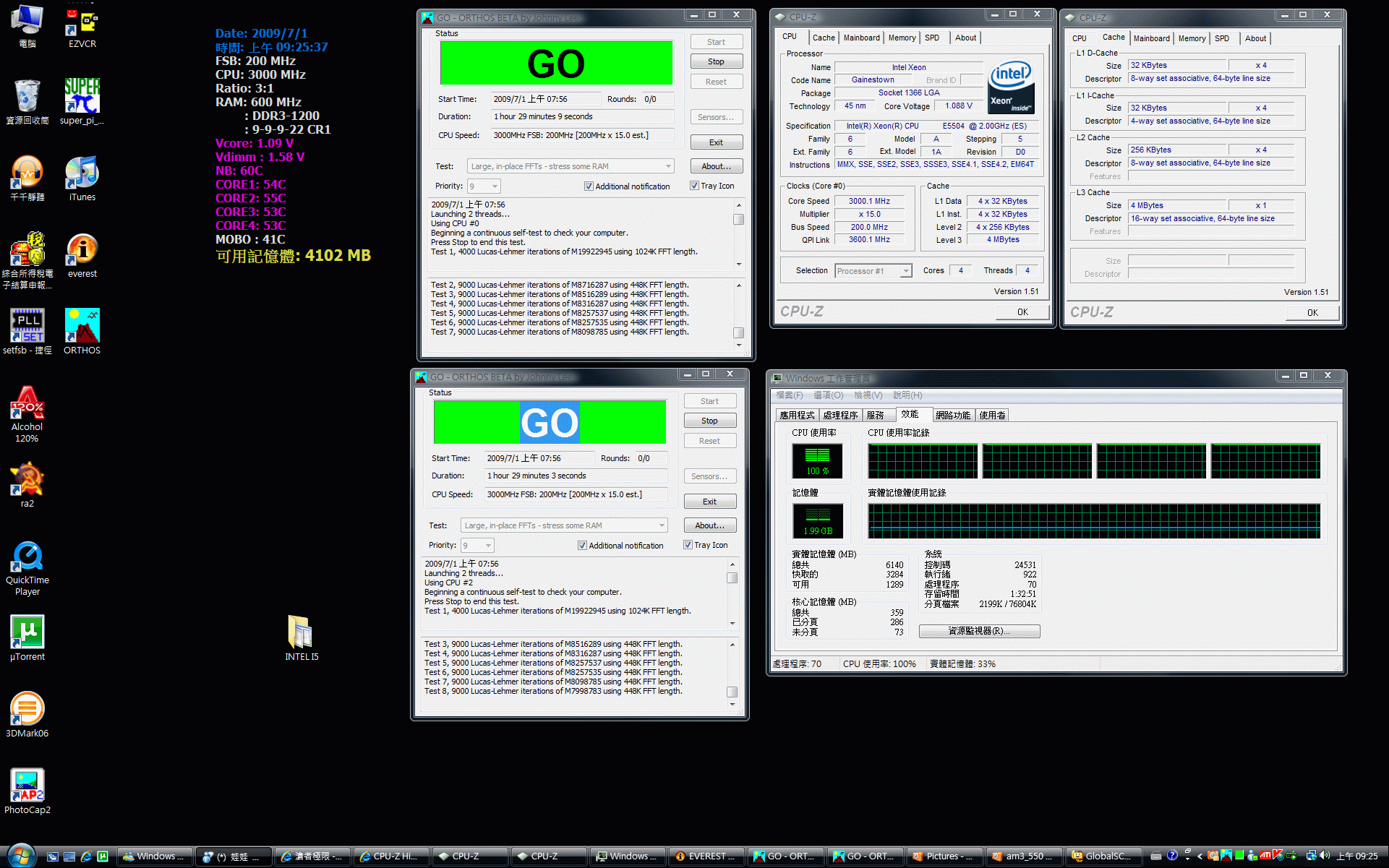Click Stop in Orthos CPU #2 window
This screenshot has height=868, width=1389.
[709, 421]
